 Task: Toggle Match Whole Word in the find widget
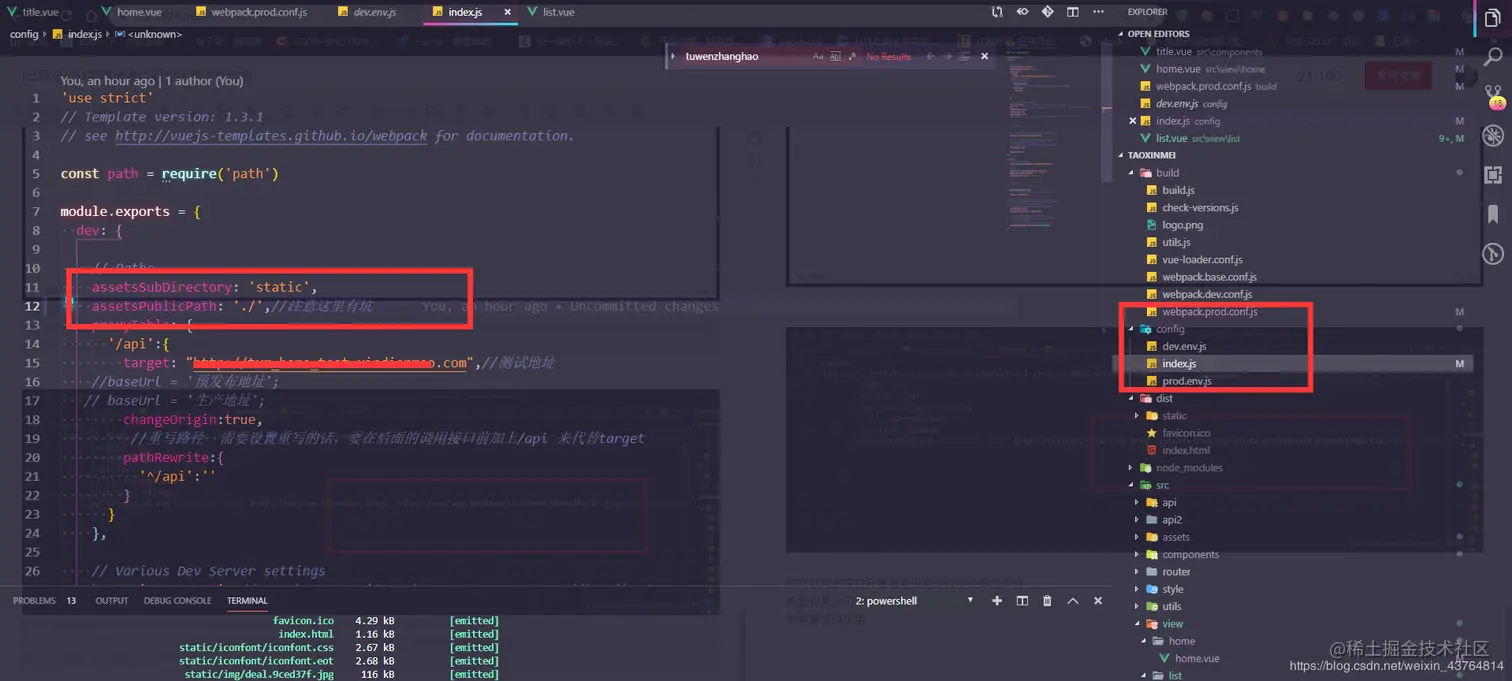click(835, 57)
